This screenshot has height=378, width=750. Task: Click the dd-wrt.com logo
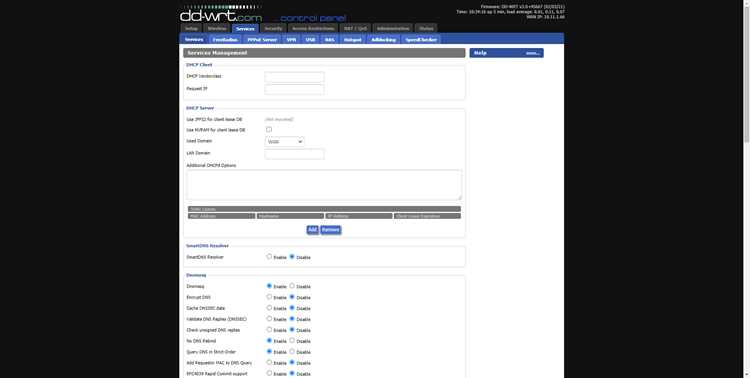coord(221,14)
